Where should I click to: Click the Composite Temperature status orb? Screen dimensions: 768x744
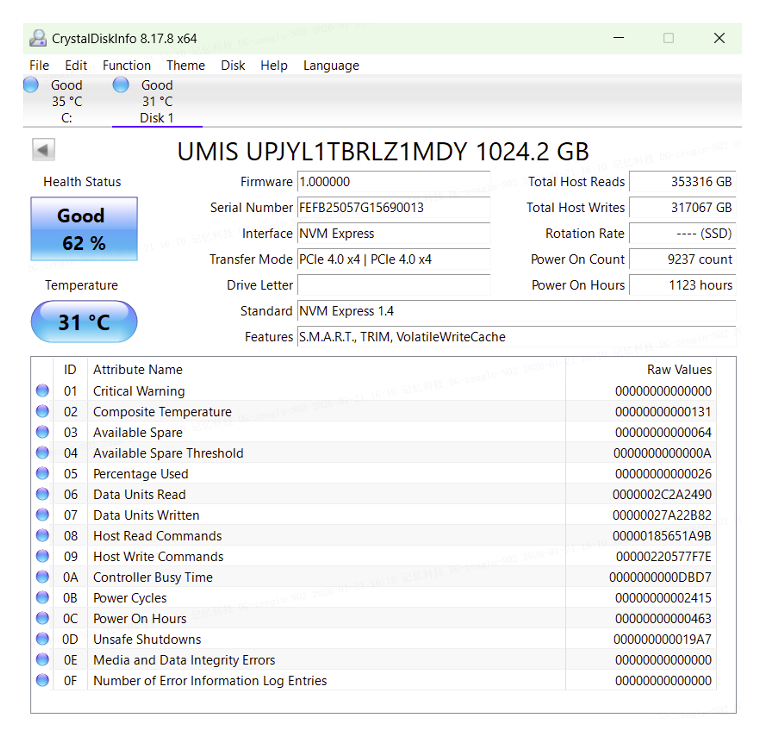point(43,411)
